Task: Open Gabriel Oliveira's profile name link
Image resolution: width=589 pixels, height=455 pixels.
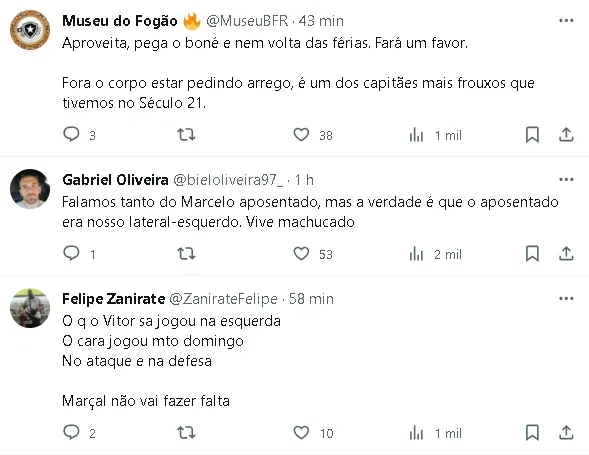Action: click(x=115, y=180)
